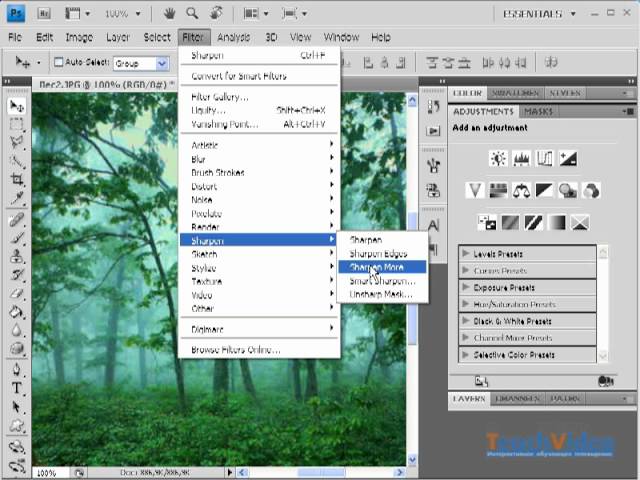
Task: Select the Brush tool
Action: point(16,238)
